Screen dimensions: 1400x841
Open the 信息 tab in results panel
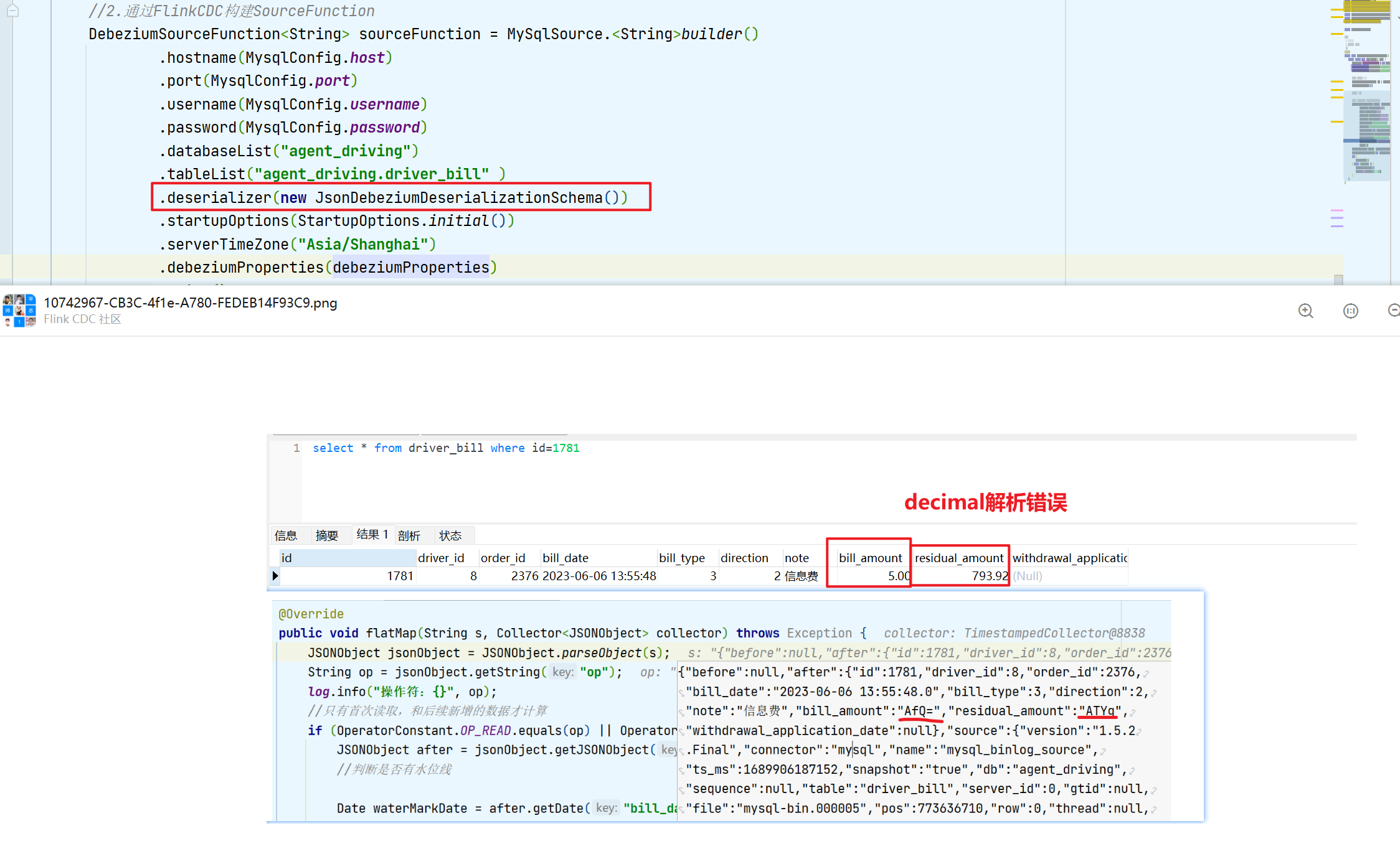click(286, 535)
